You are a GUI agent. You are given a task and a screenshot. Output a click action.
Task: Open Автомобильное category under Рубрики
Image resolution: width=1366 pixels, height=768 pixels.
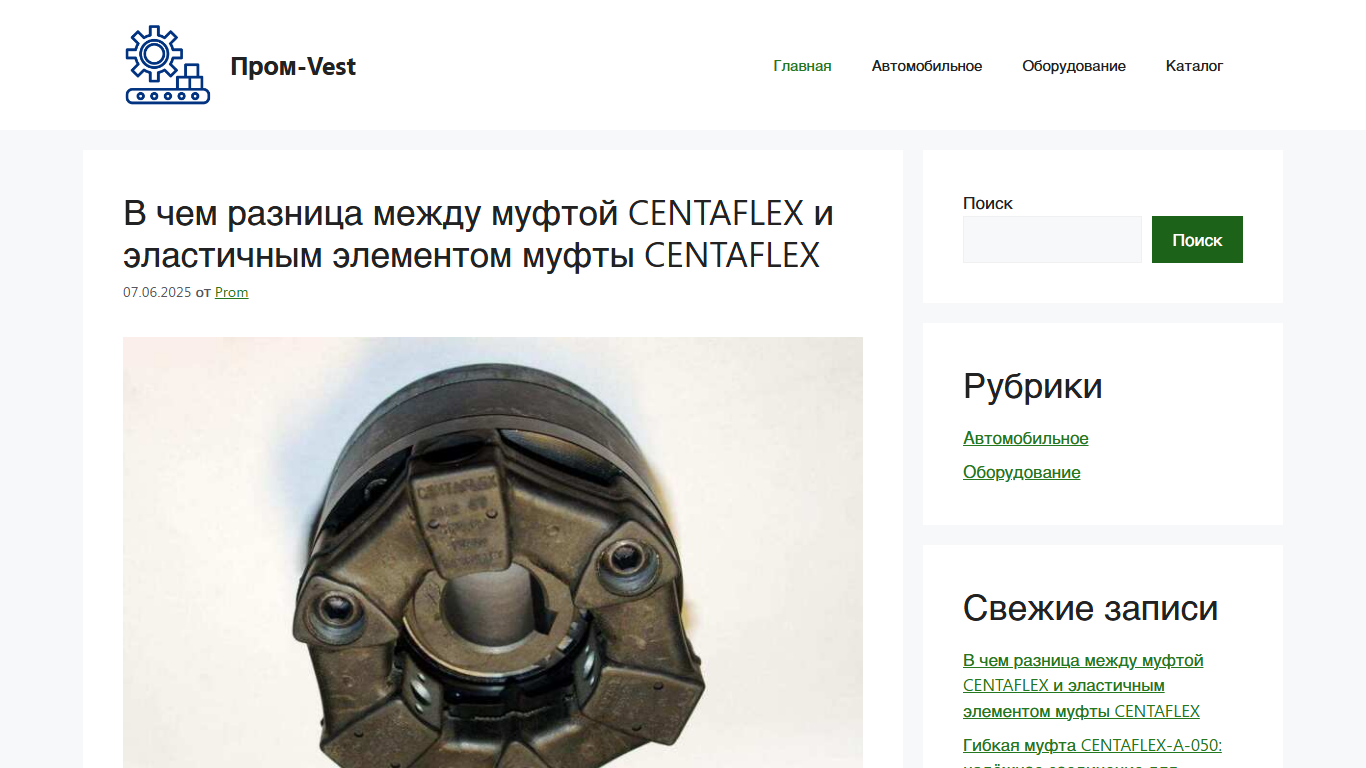click(1026, 438)
